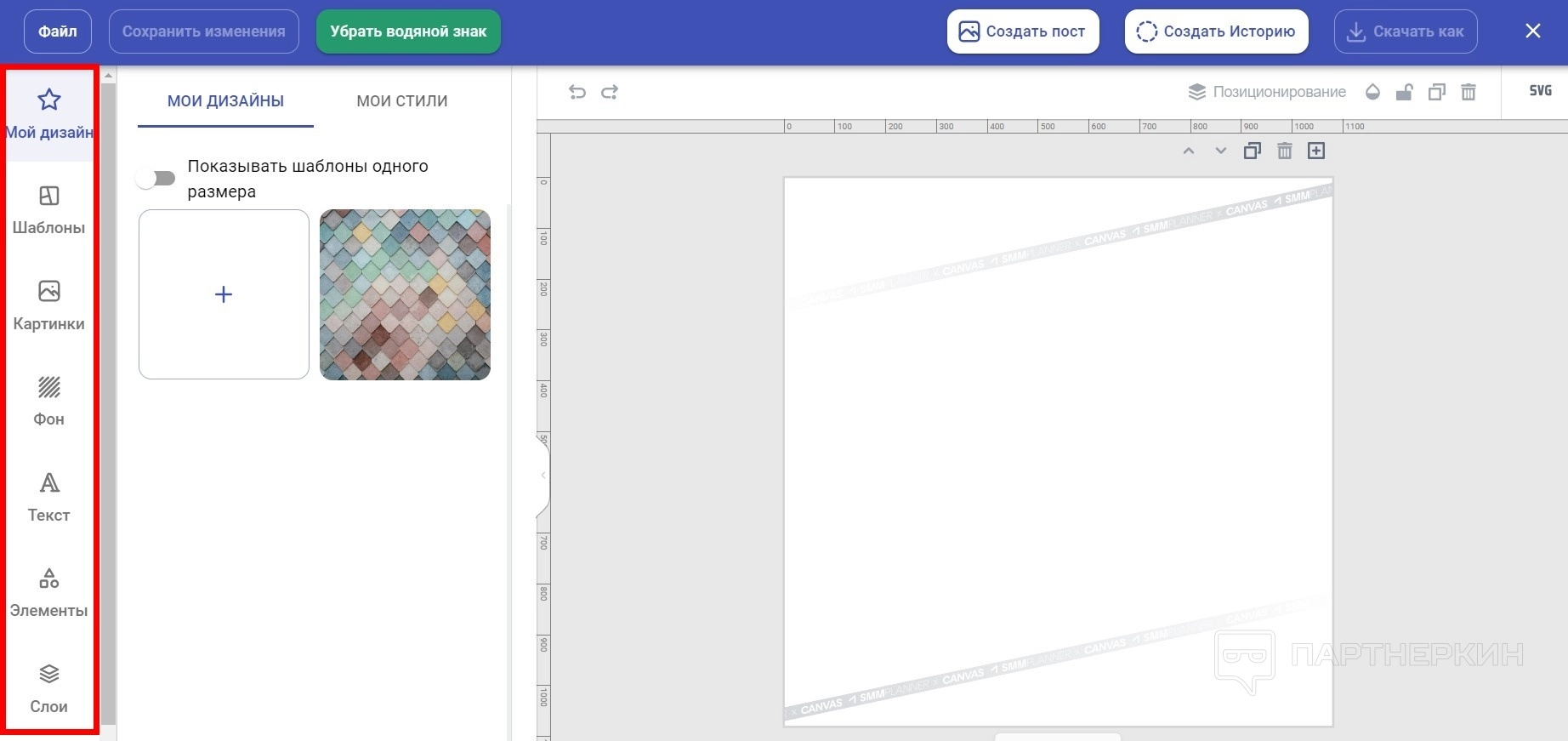
Task: Click Убрать водяной знак button
Action: click(x=408, y=31)
